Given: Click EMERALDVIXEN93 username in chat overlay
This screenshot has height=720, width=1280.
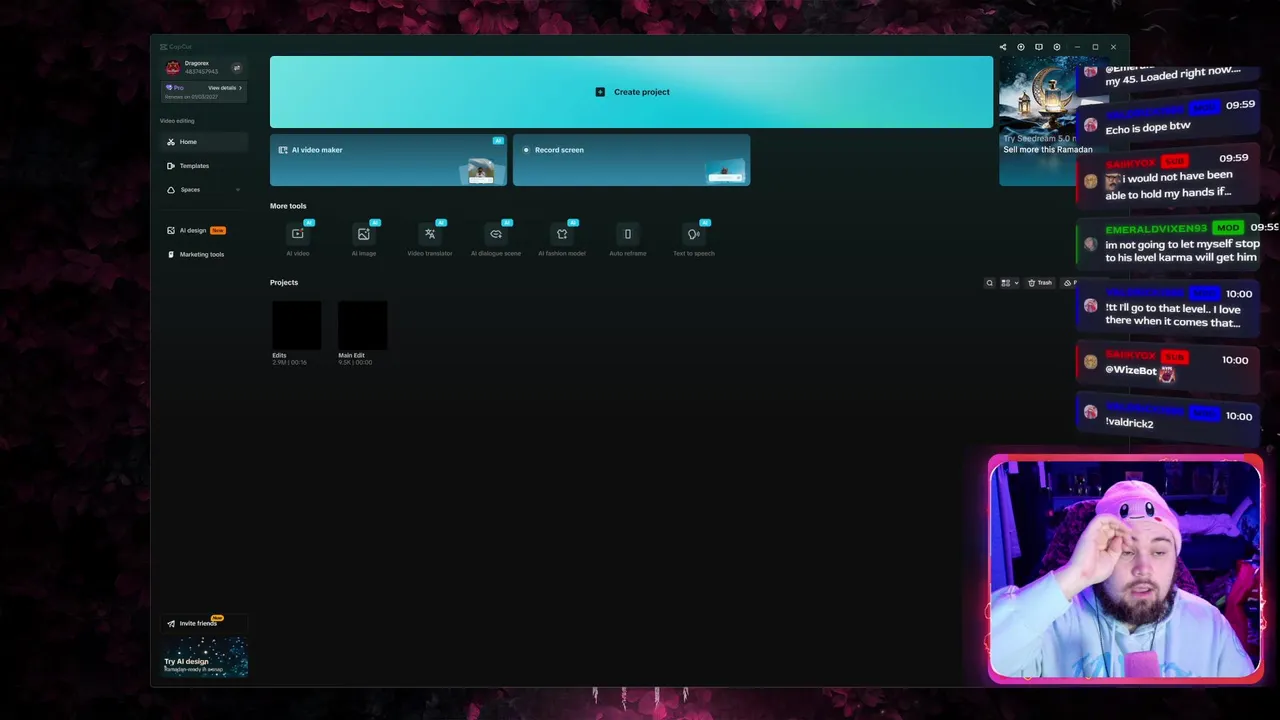Looking at the screenshot, I should point(1156,229).
